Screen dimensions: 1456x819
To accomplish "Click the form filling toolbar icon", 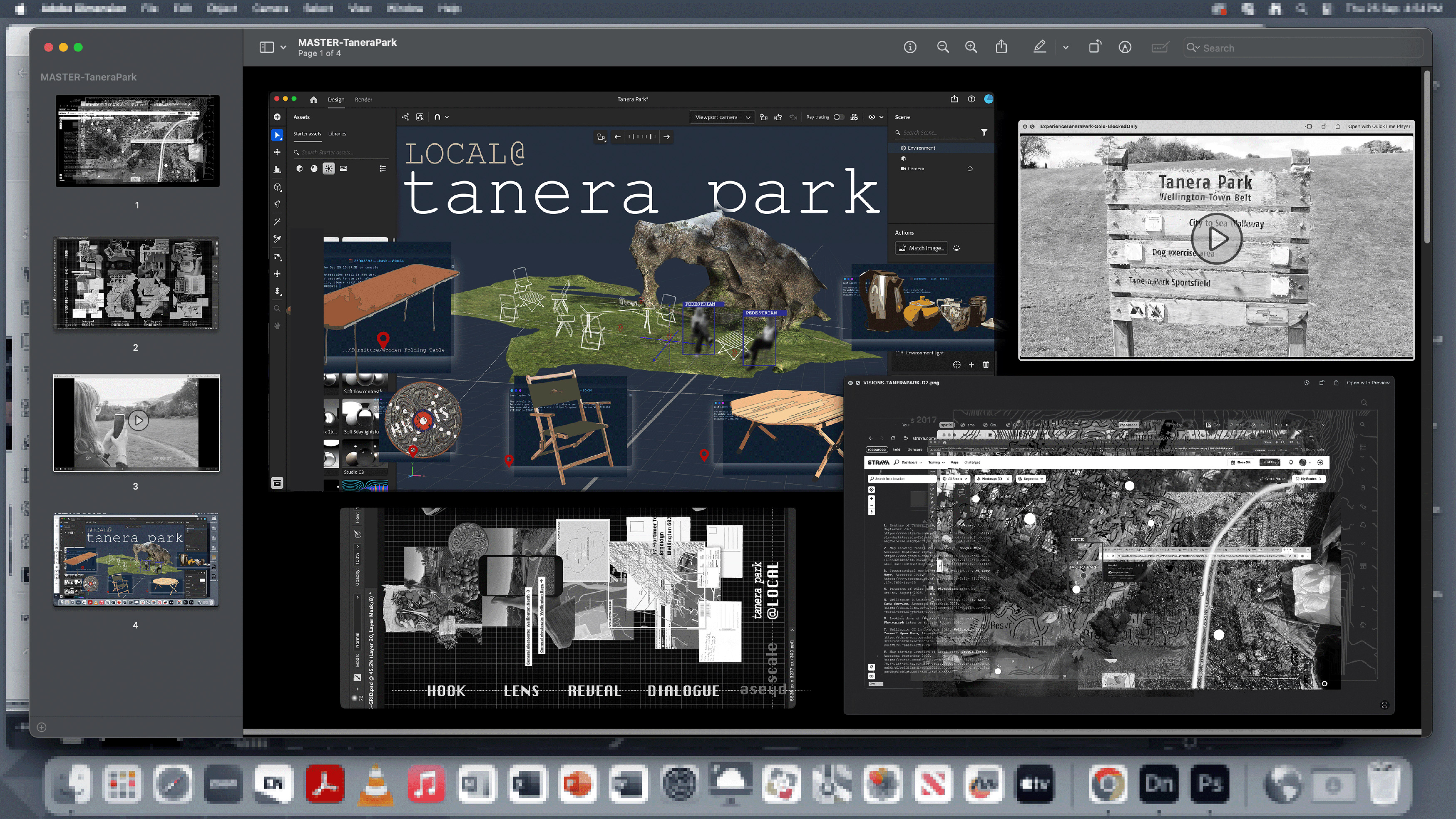I will pyautogui.click(x=1159, y=47).
